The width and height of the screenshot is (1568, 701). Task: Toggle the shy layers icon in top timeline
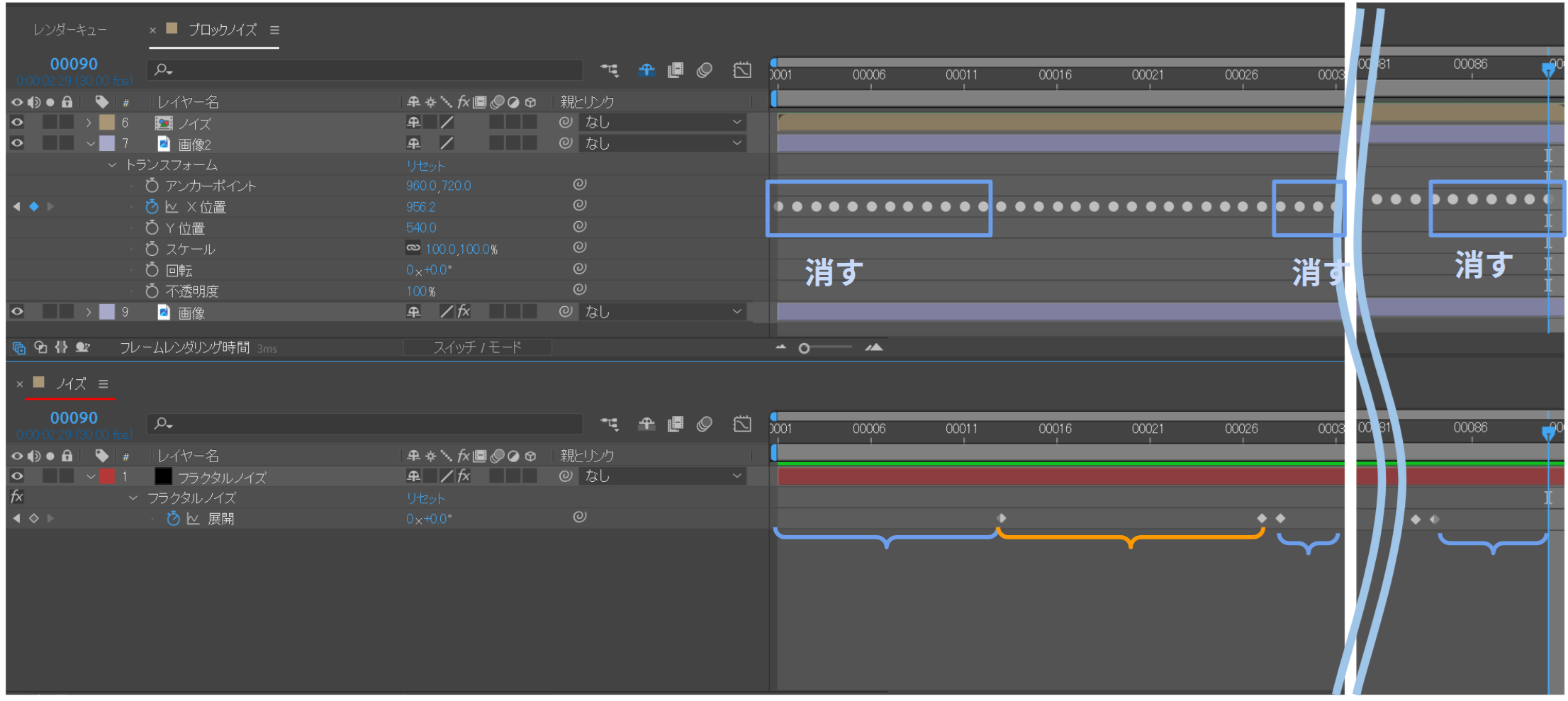coord(646,69)
